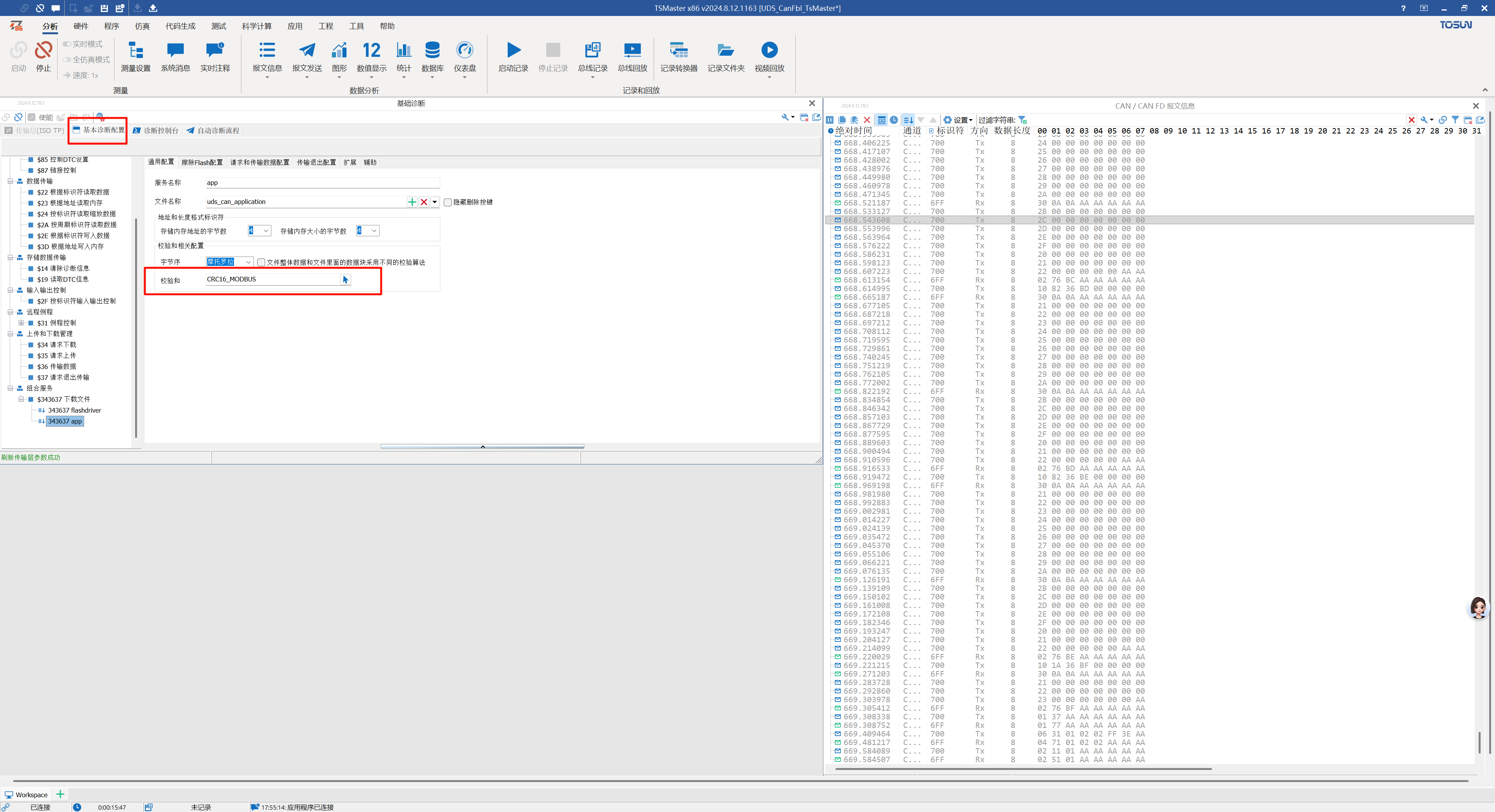Open the 字节序 byte order dropdown

tap(248, 262)
